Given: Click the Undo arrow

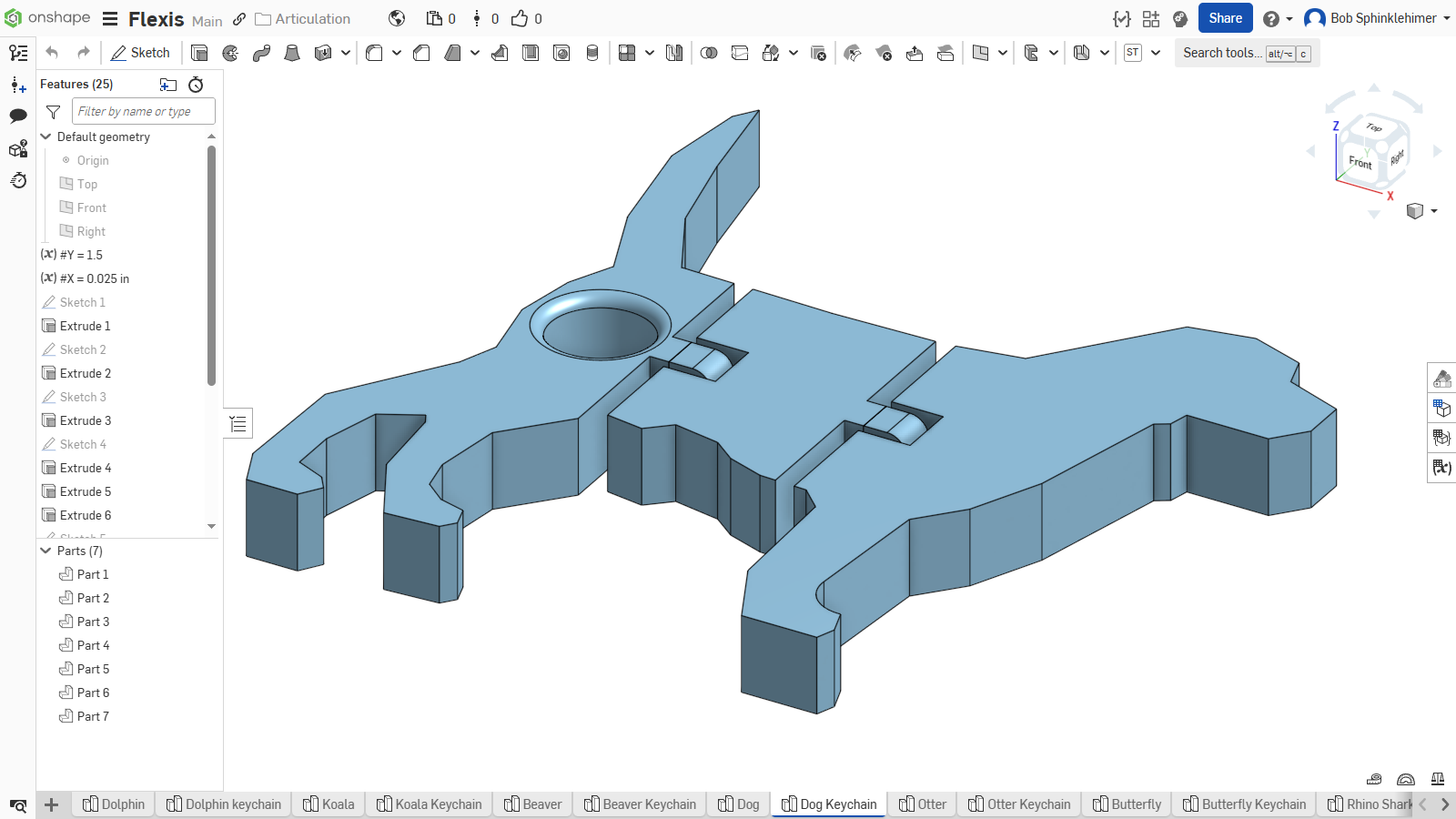Looking at the screenshot, I should [x=52, y=53].
